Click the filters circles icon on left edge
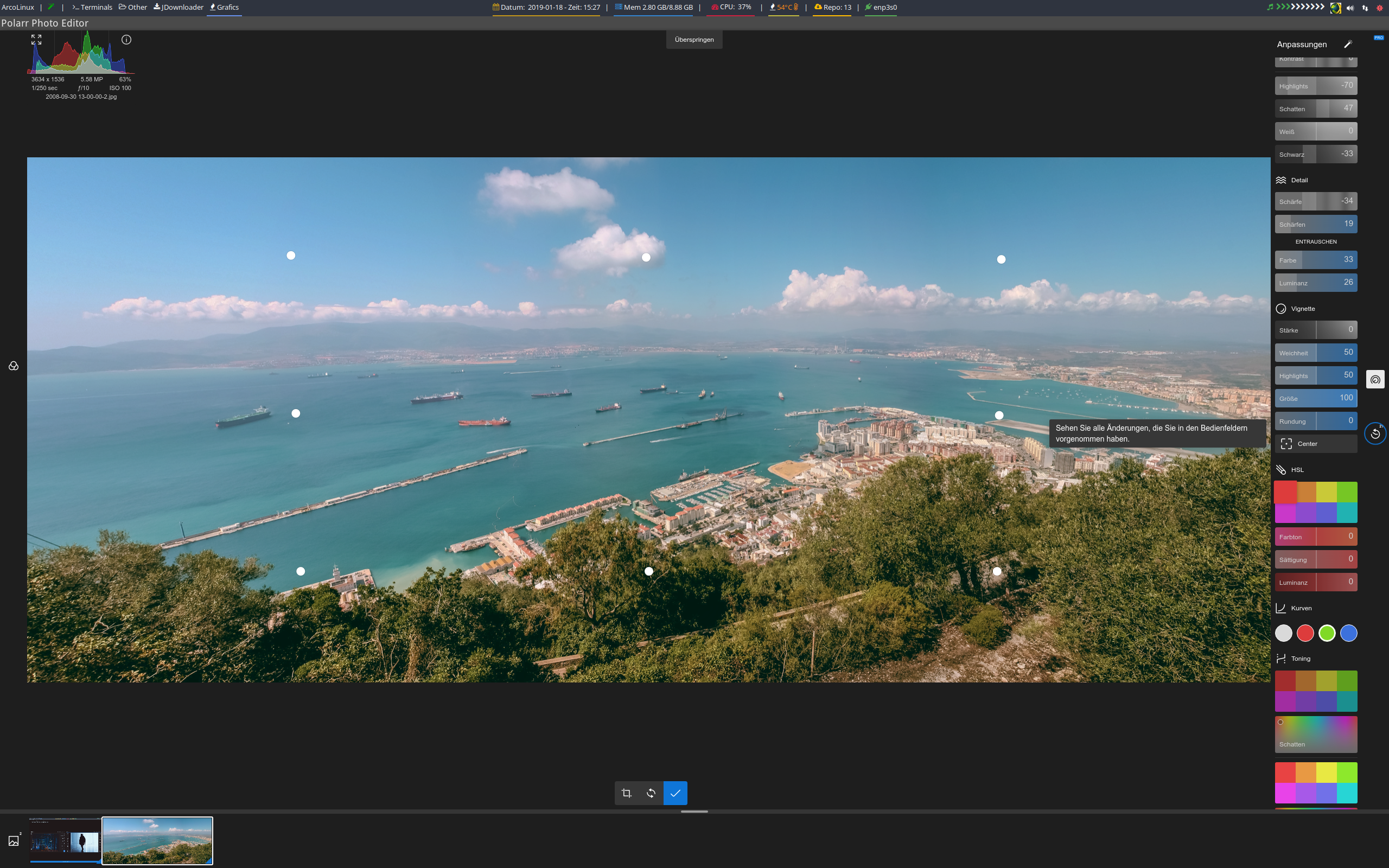The width and height of the screenshot is (1389, 868). [14, 366]
